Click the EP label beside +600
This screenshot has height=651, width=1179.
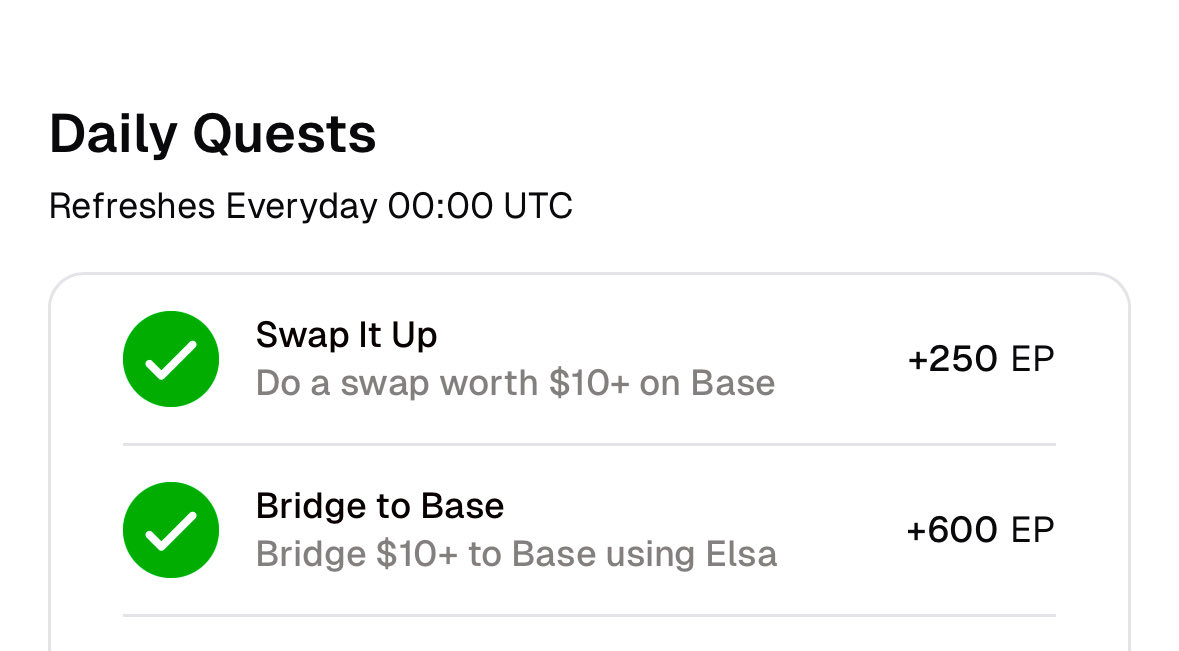click(1033, 530)
